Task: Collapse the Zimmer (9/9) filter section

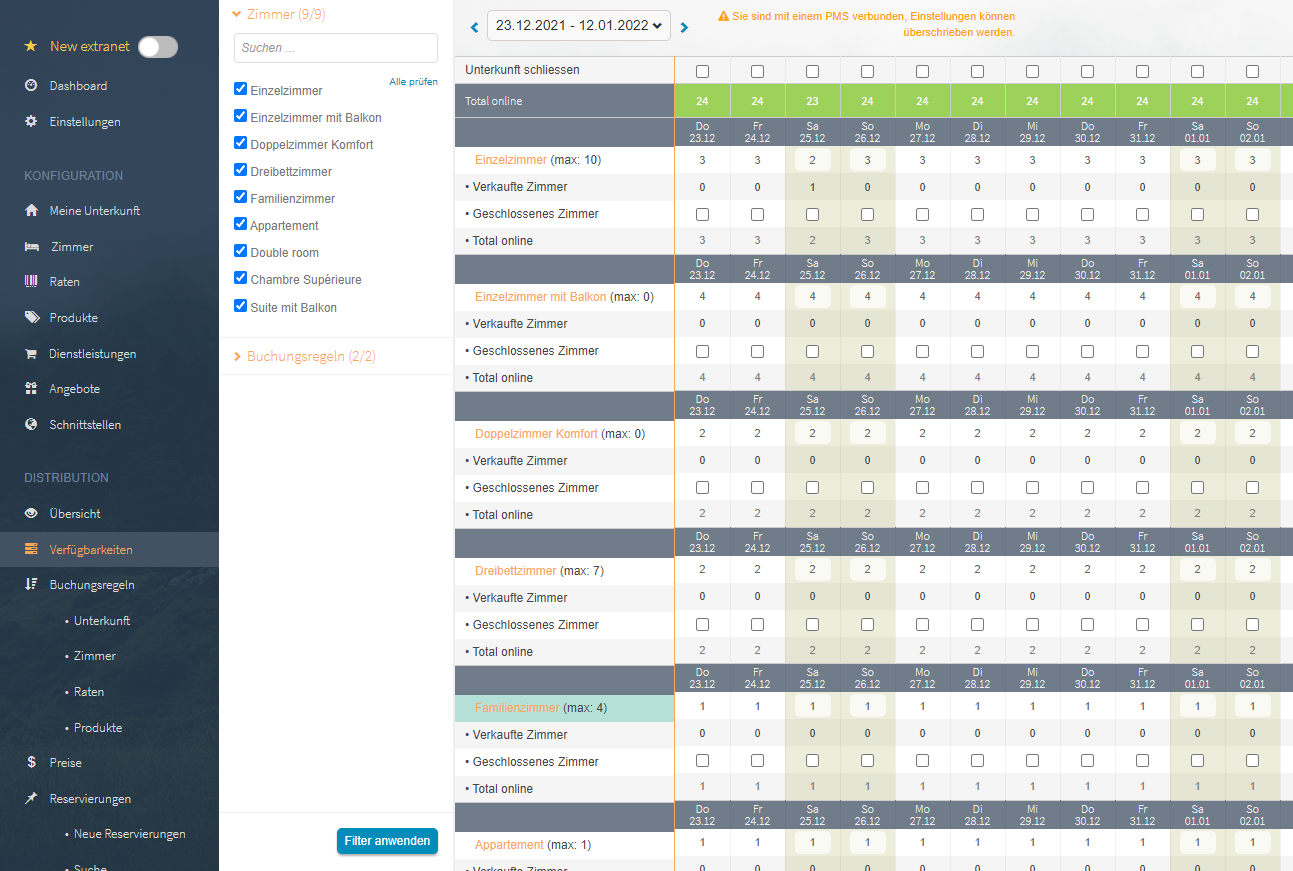Action: (279, 14)
